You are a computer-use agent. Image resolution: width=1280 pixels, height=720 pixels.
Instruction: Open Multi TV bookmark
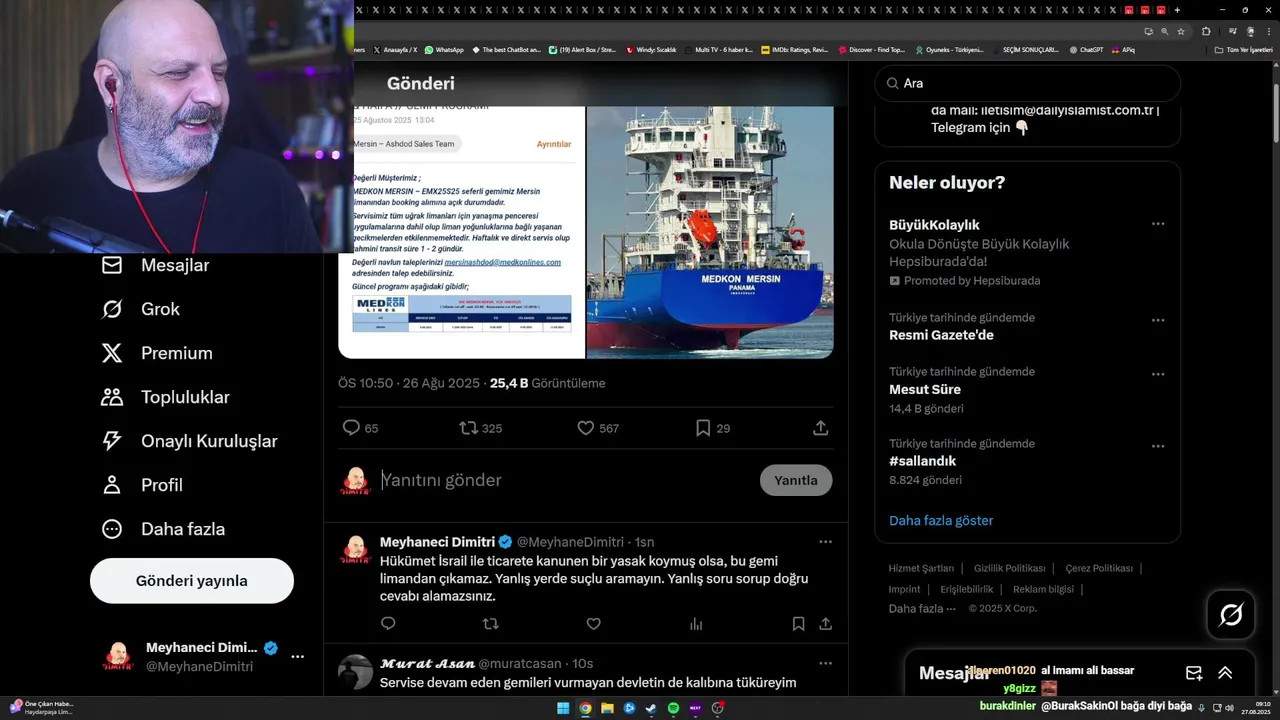717,49
